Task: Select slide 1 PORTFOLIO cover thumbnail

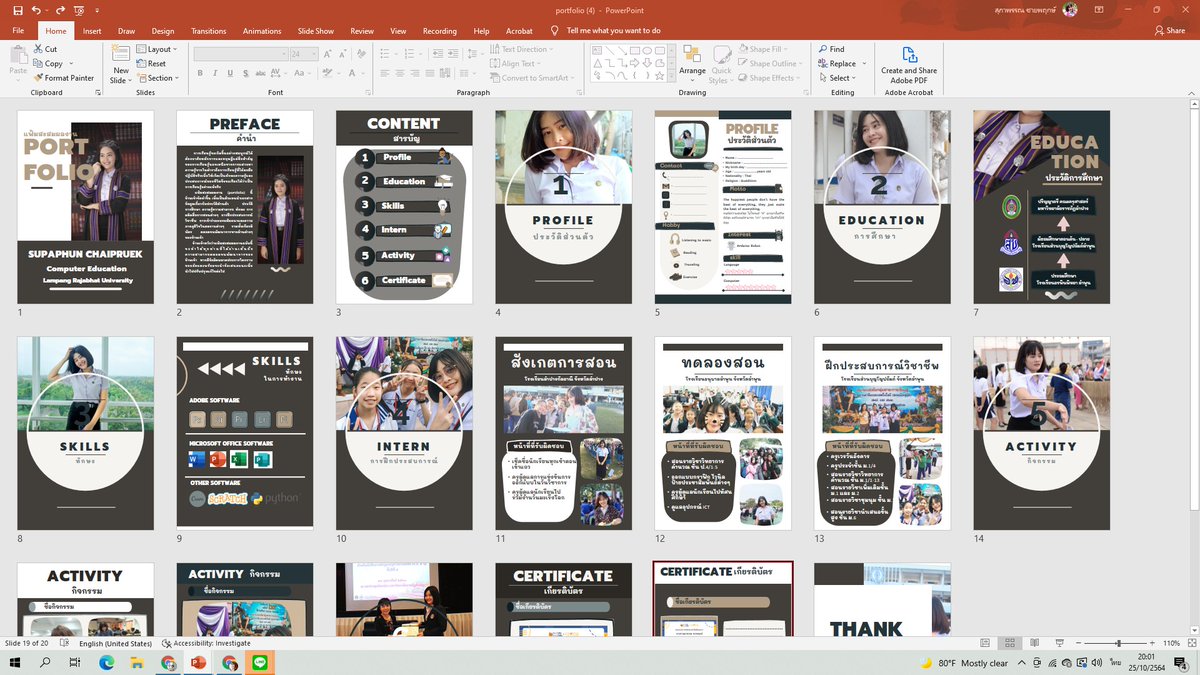Action: click(x=86, y=207)
